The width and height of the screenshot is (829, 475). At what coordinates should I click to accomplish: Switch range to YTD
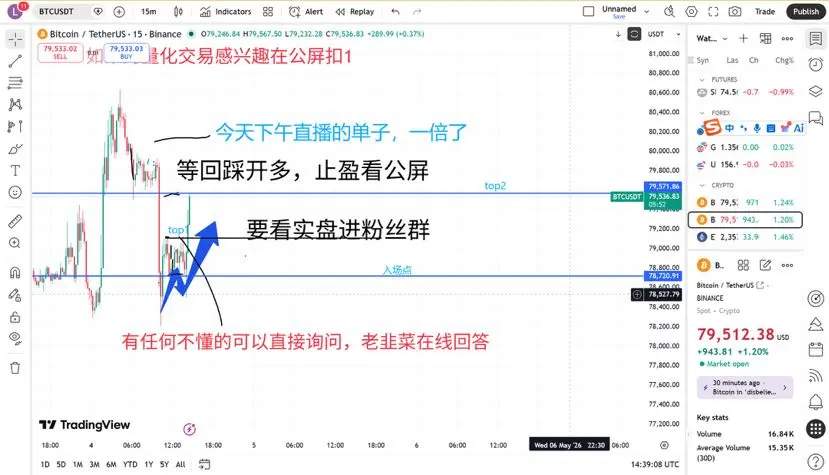click(130, 464)
